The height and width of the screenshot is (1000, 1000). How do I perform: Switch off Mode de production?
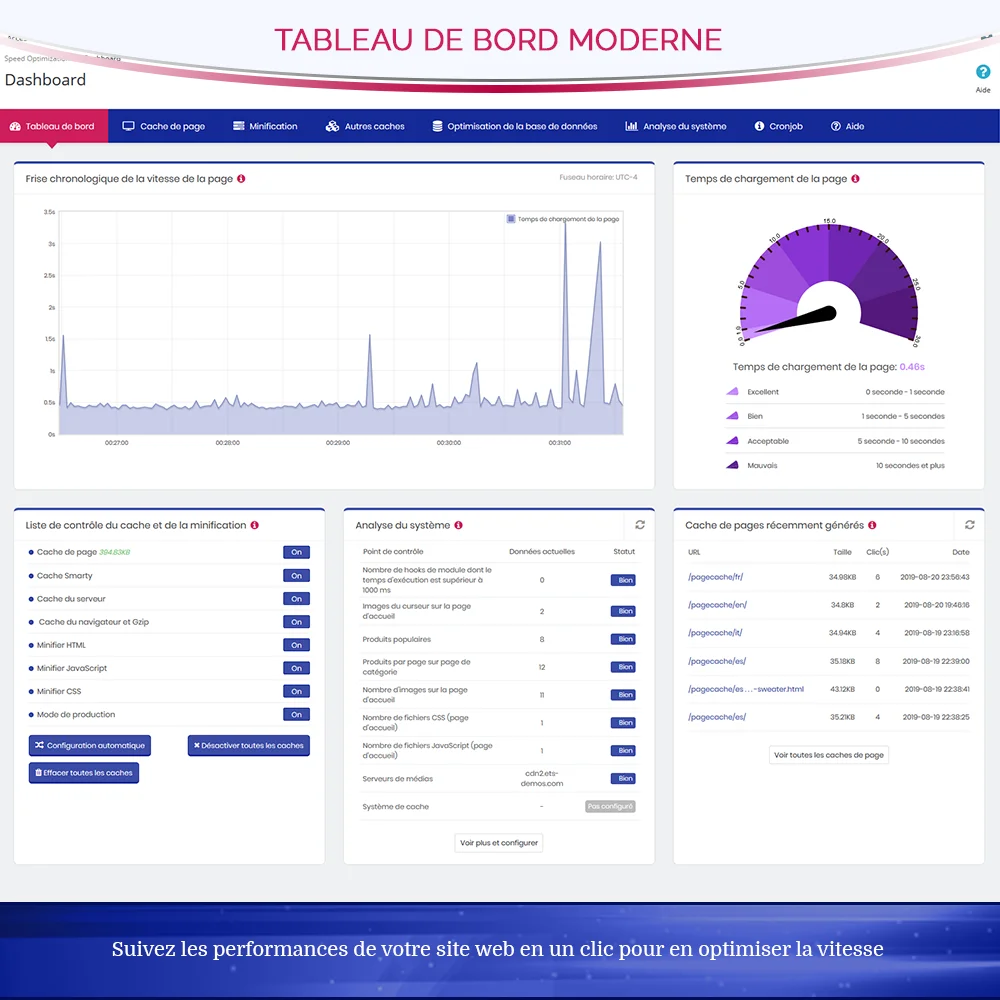tap(296, 714)
